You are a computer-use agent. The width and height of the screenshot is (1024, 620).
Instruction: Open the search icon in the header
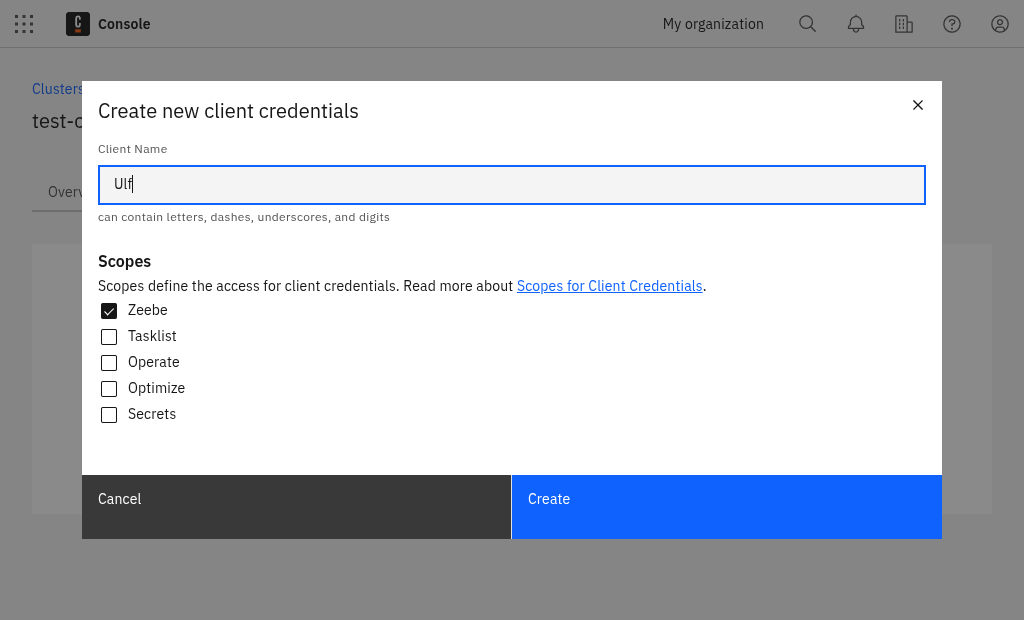pyautogui.click(x=807, y=24)
